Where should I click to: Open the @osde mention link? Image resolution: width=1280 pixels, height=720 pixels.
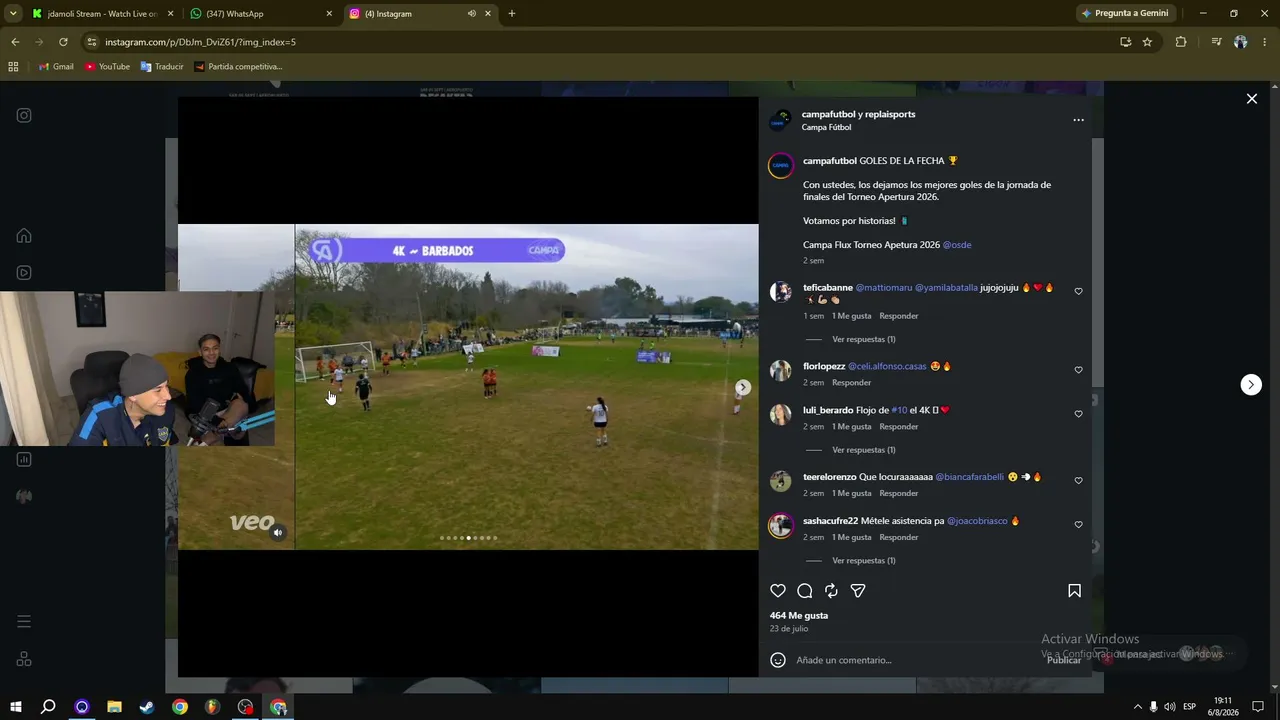click(x=957, y=245)
